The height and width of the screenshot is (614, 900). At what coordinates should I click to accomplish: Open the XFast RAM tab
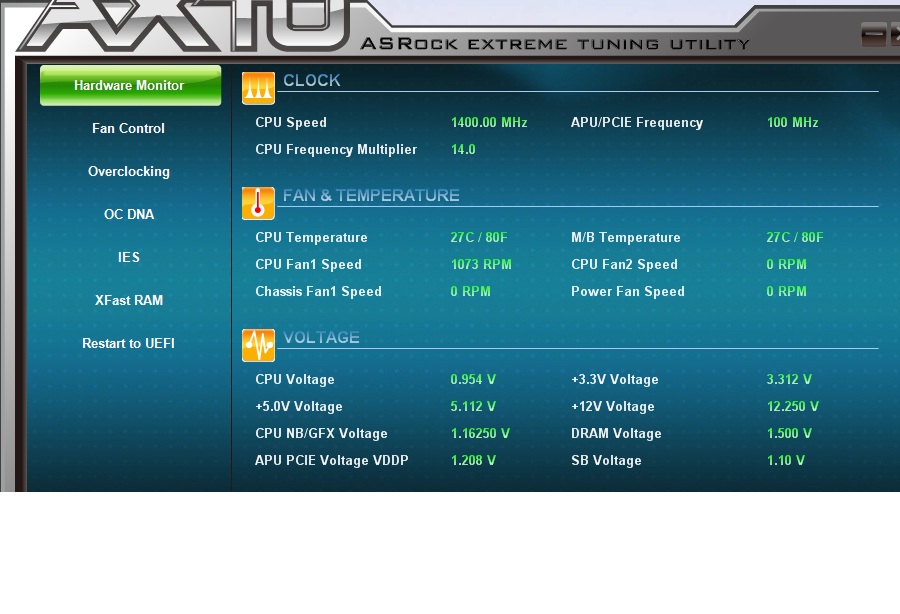point(129,300)
